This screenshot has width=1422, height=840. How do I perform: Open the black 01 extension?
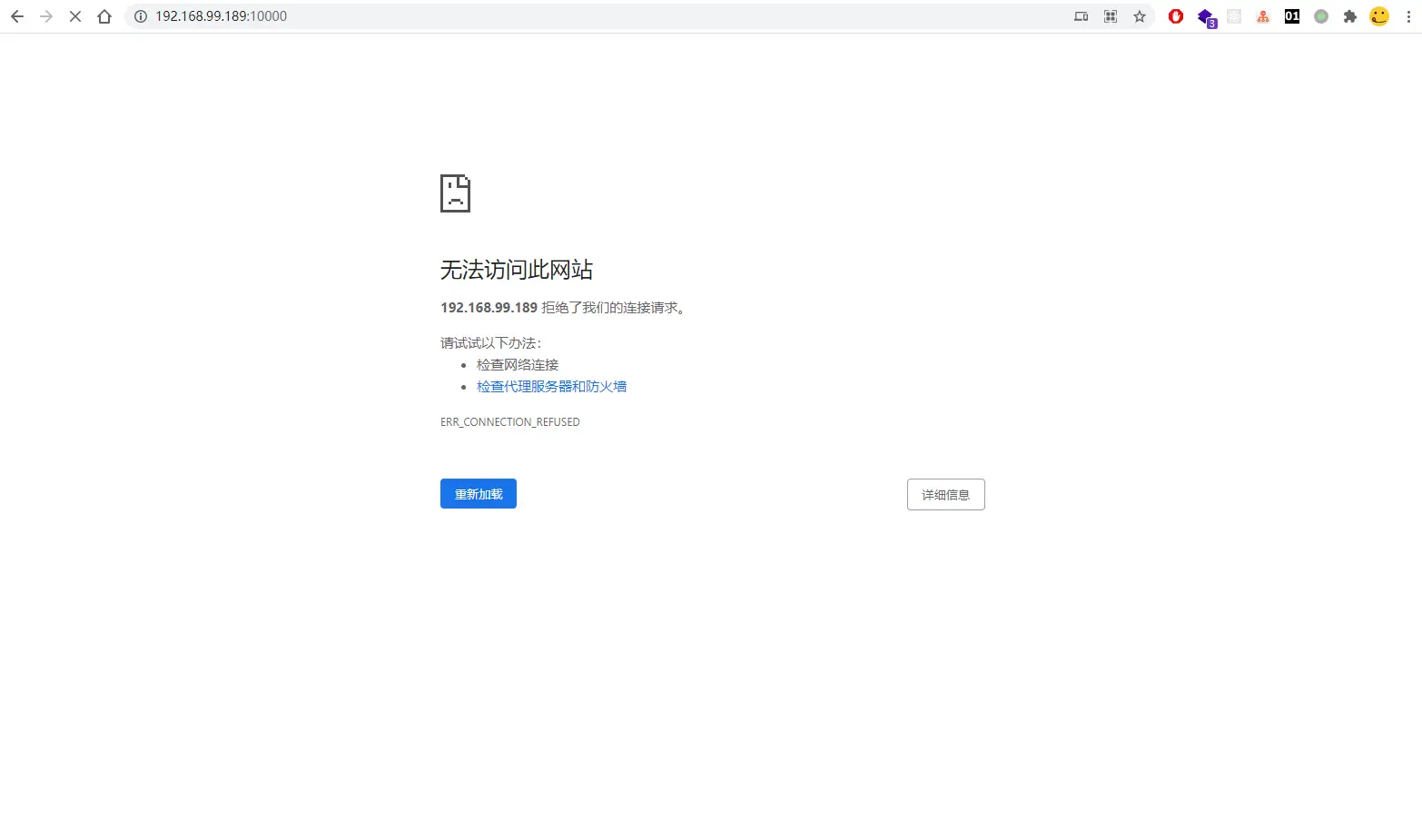1292,16
